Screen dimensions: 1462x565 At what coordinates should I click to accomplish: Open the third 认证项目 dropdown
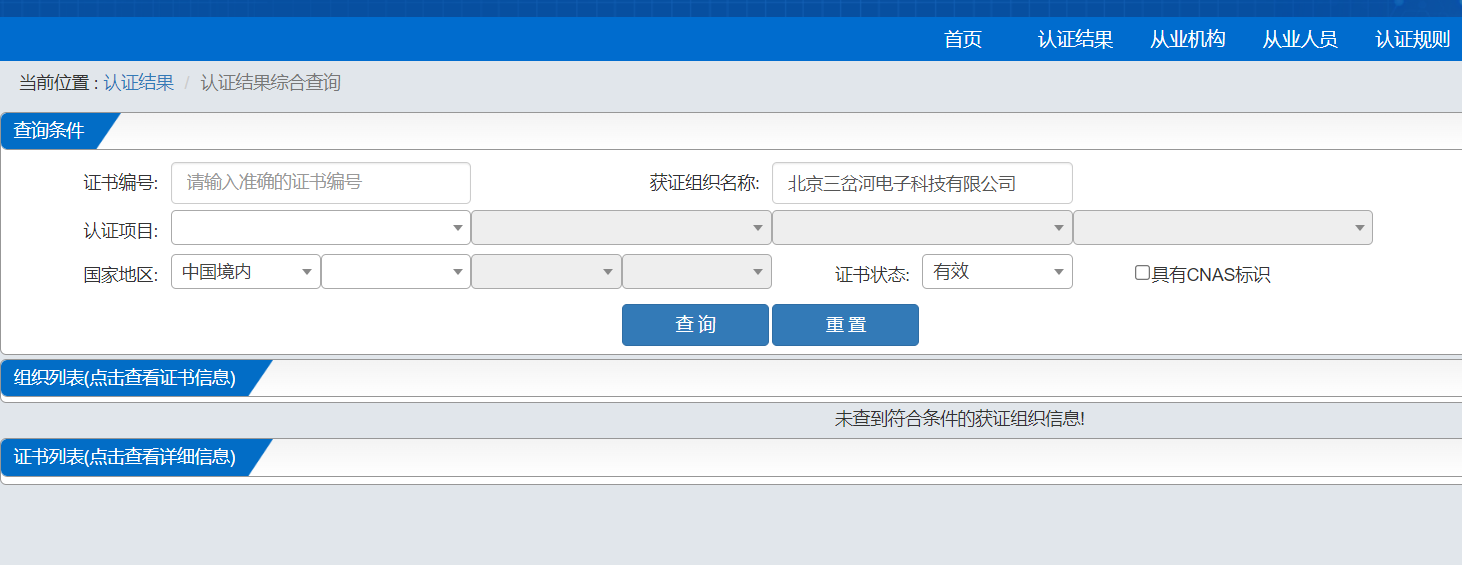(922, 228)
